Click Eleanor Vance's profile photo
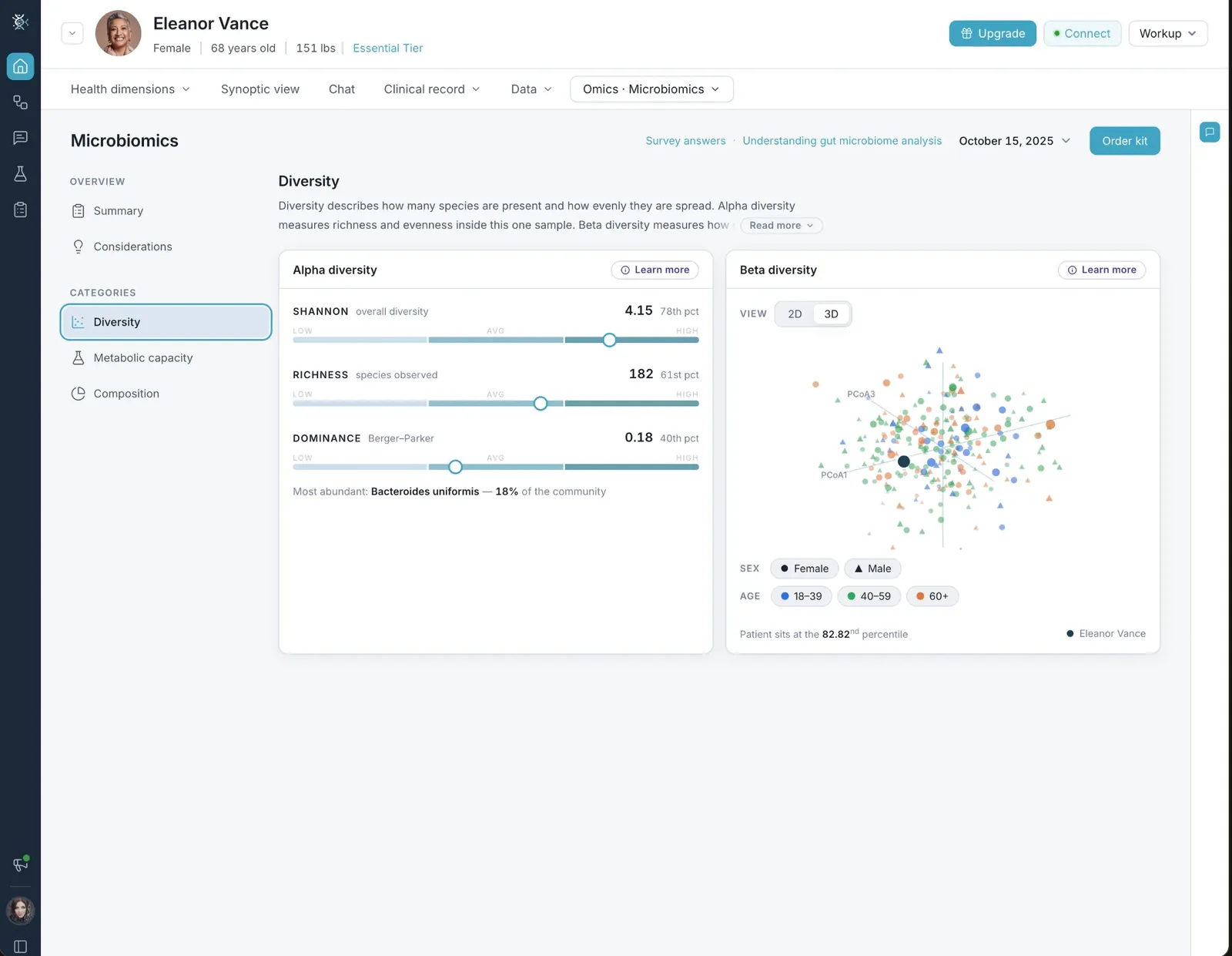Viewport: 1232px width, 956px height. pyautogui.click(x=118, y=33)
